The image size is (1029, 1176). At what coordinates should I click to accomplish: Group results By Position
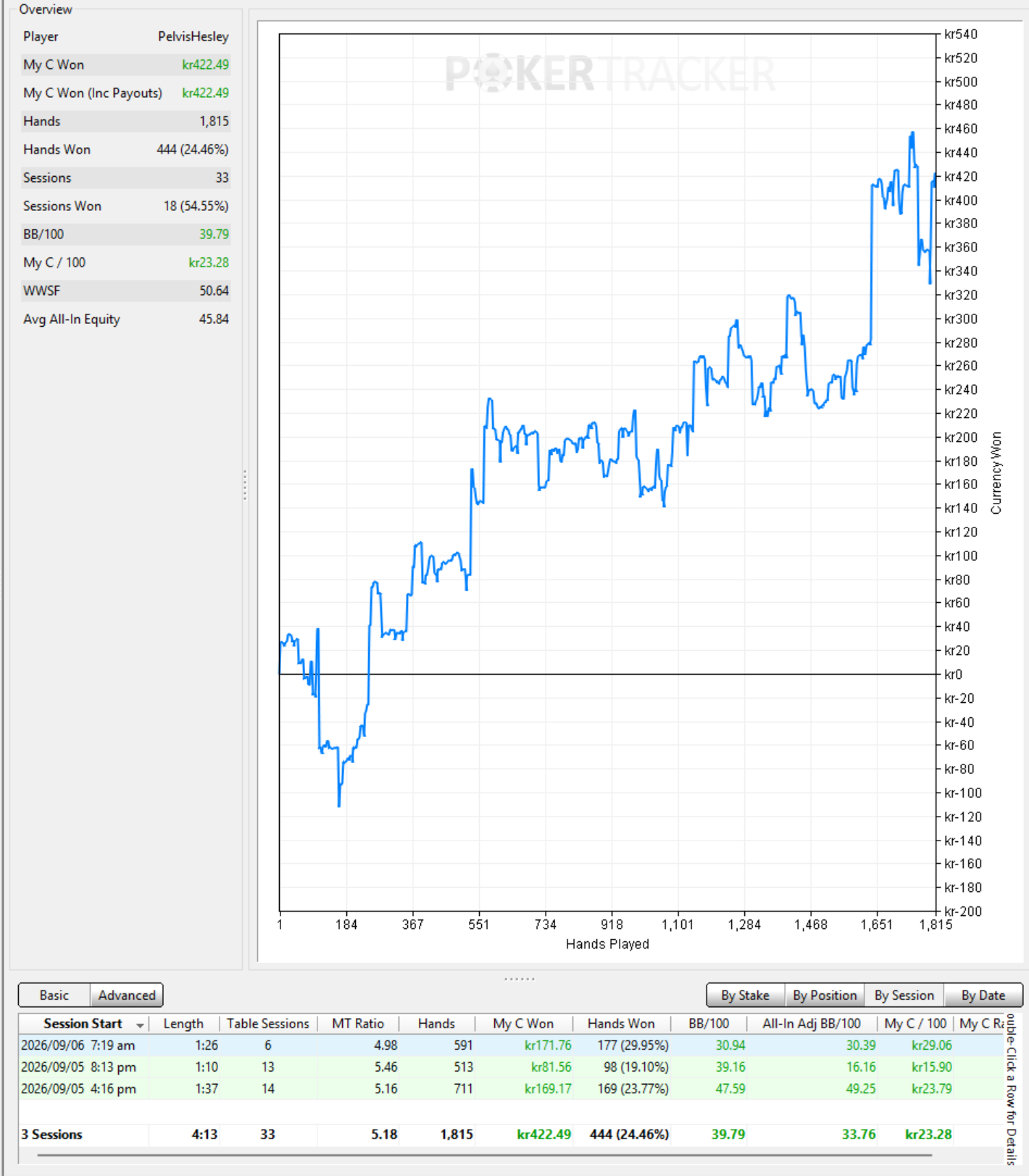[825, 995]
